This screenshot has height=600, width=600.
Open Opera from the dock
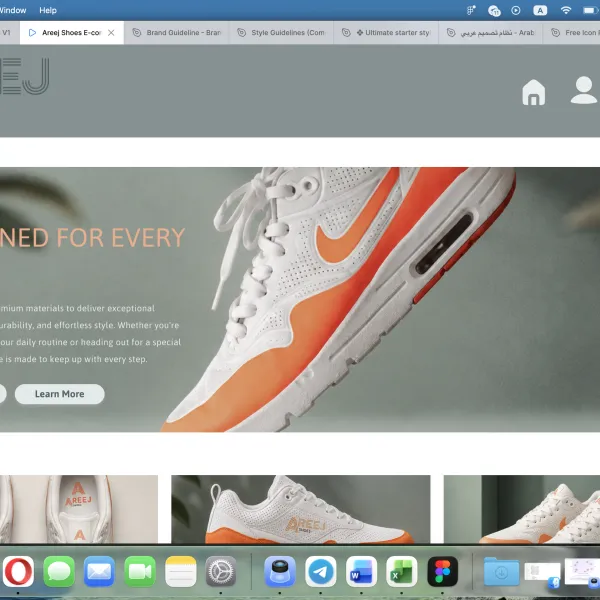click(18, 571)
